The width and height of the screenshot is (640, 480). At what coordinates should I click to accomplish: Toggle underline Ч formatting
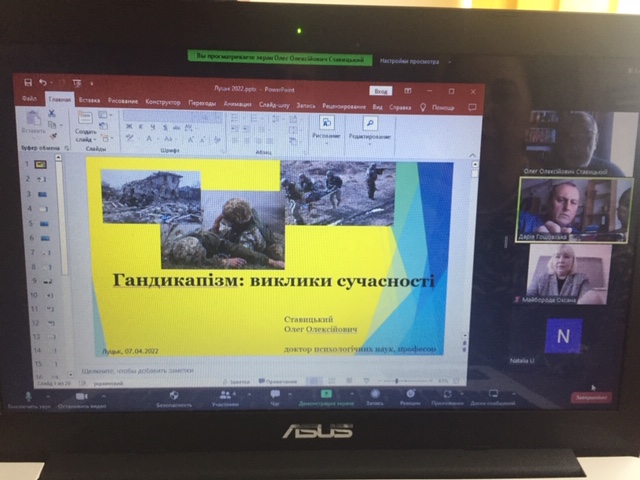click(x=153, y=127)
